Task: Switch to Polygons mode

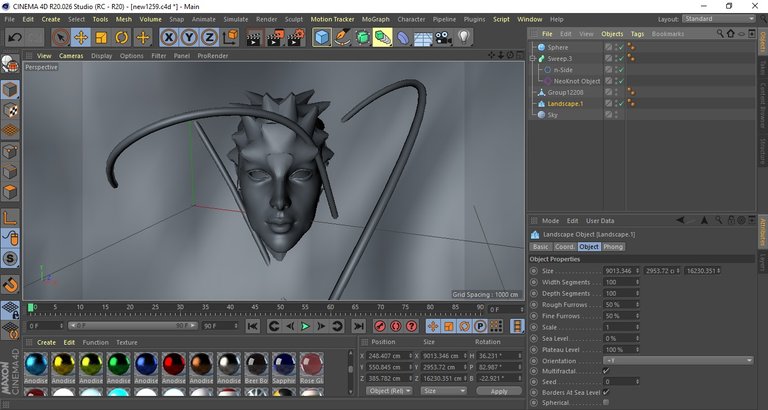Action: coord(10,192)
